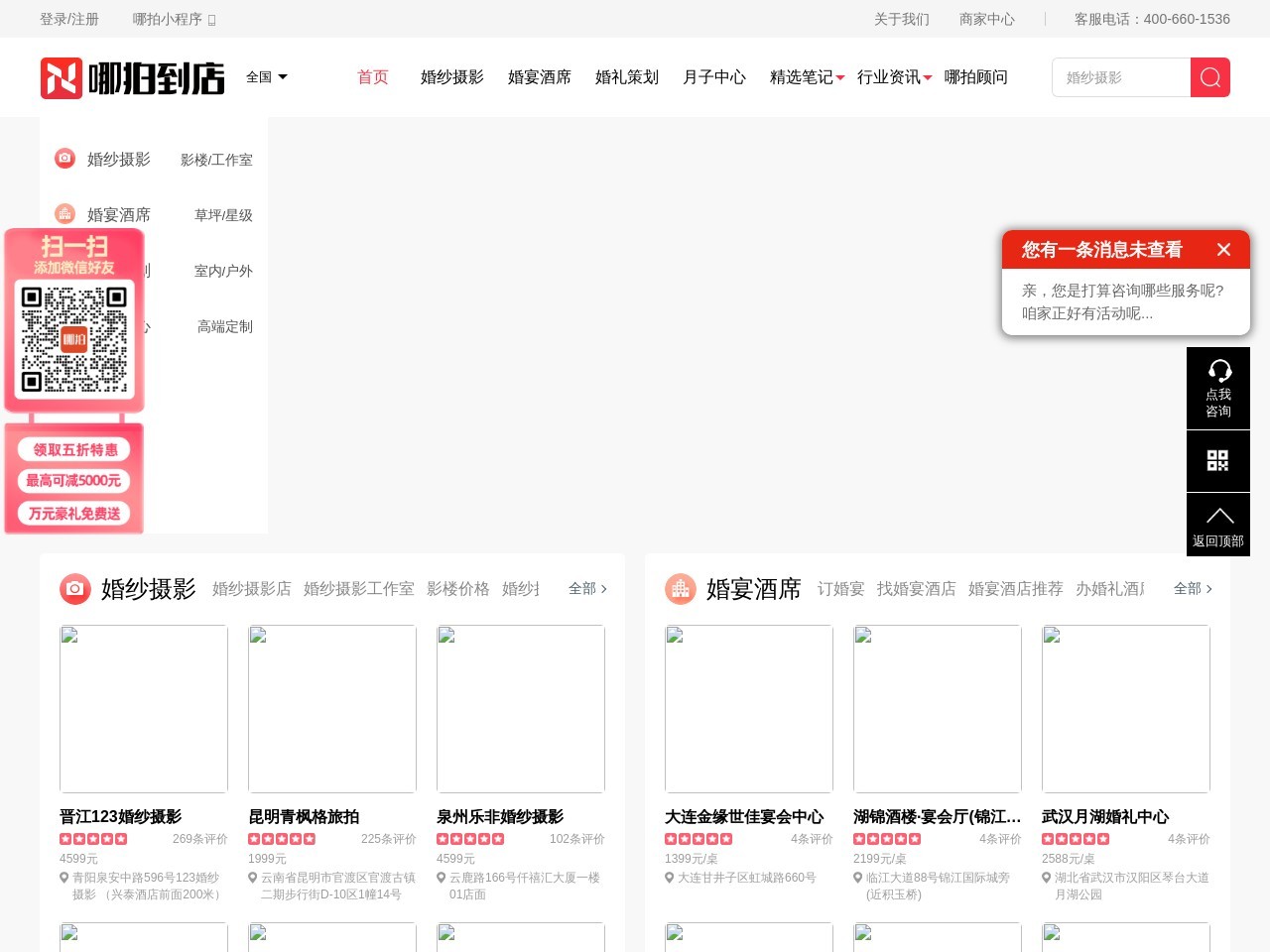Click the hotel icon beside 婚宴酒席 section title
The width and height of the screenshot is (1270, 952).
pyautogui.click(x=681, y=588)
